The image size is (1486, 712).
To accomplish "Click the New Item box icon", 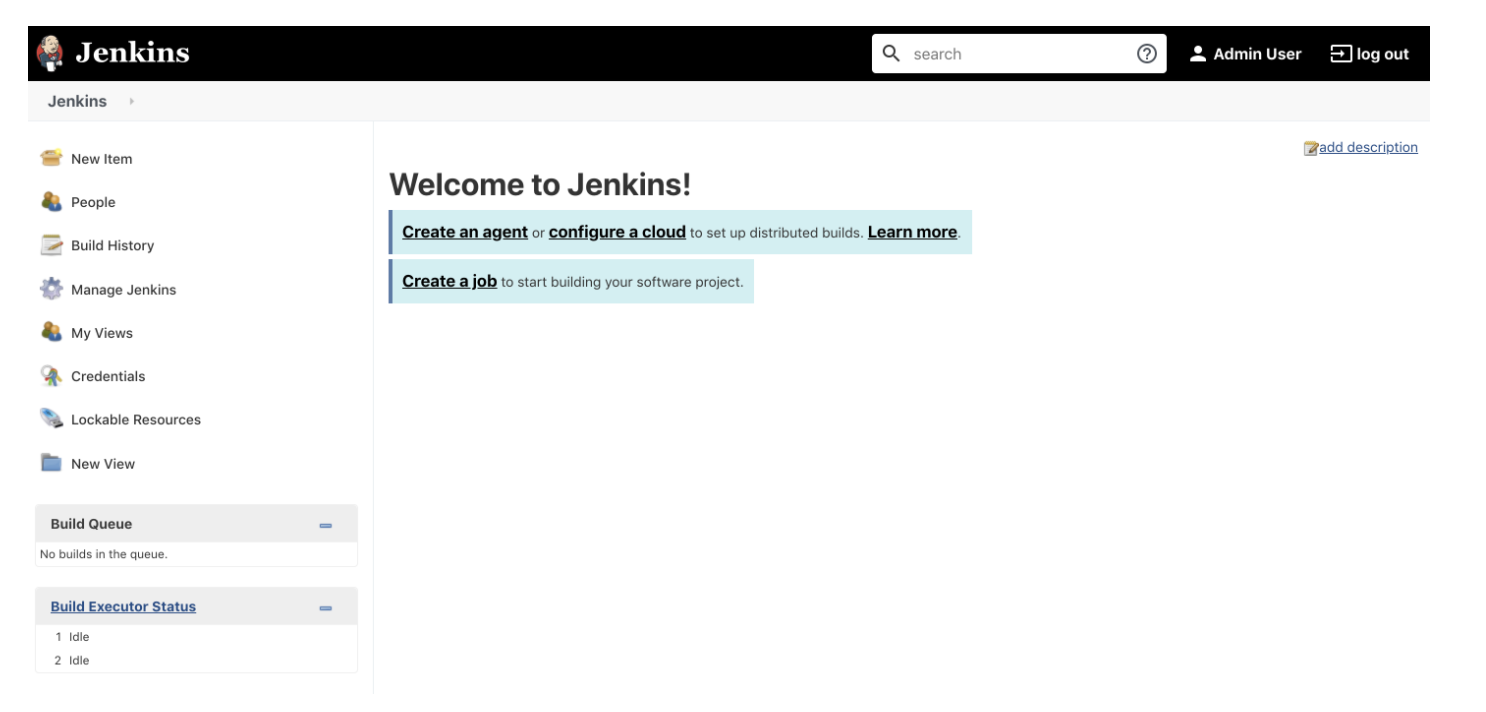I will pos(51,158).
